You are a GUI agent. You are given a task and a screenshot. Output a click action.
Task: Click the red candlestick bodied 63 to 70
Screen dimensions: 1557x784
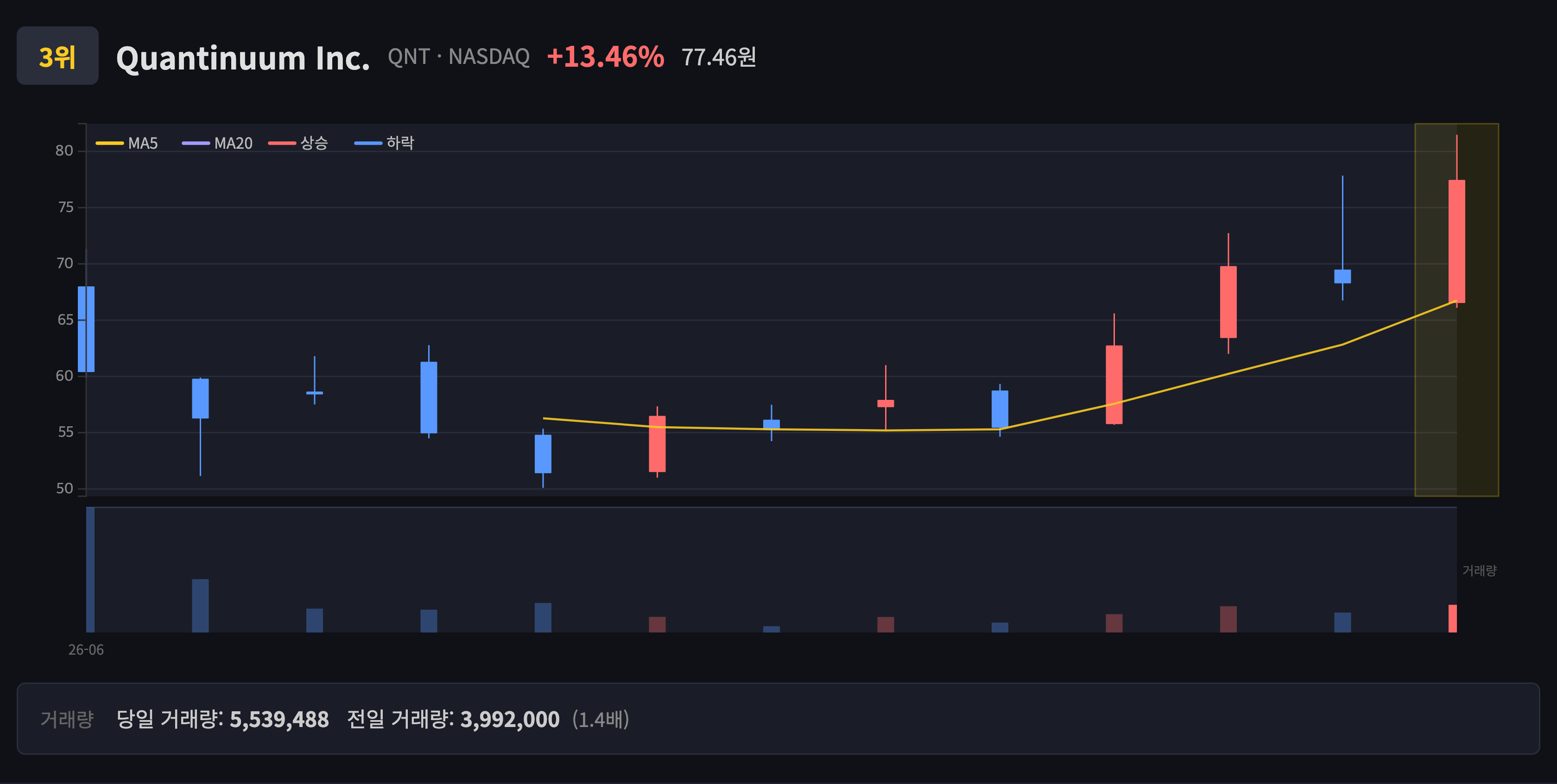(x=1228, y=302)
